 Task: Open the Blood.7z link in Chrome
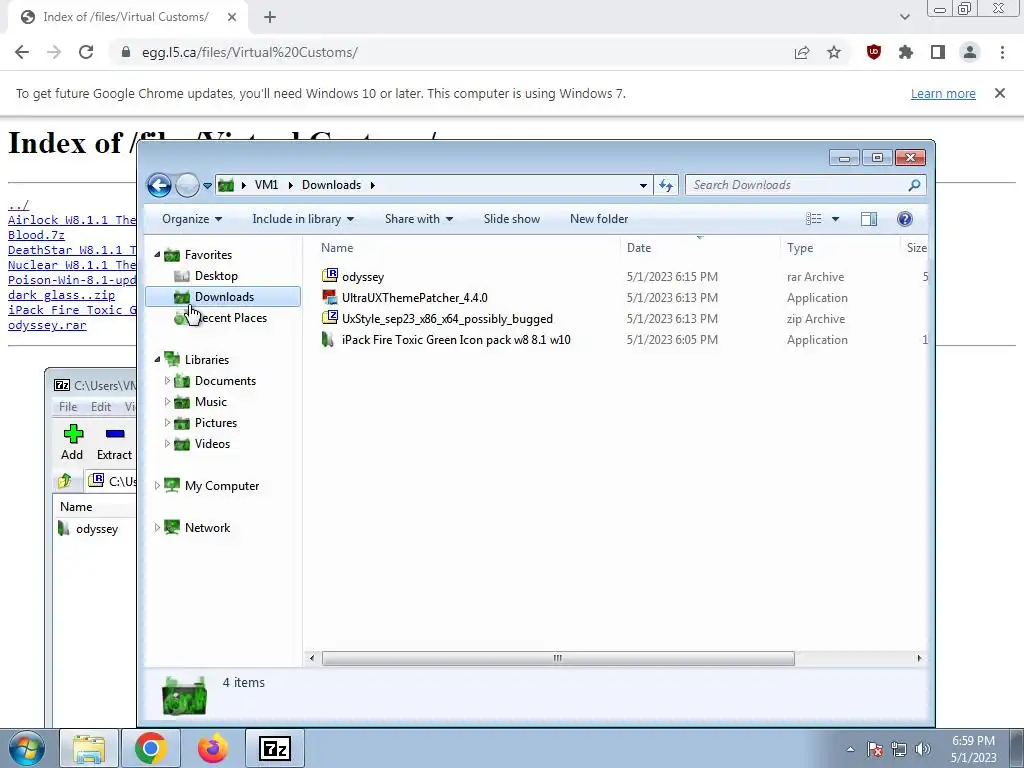(36, 235)
